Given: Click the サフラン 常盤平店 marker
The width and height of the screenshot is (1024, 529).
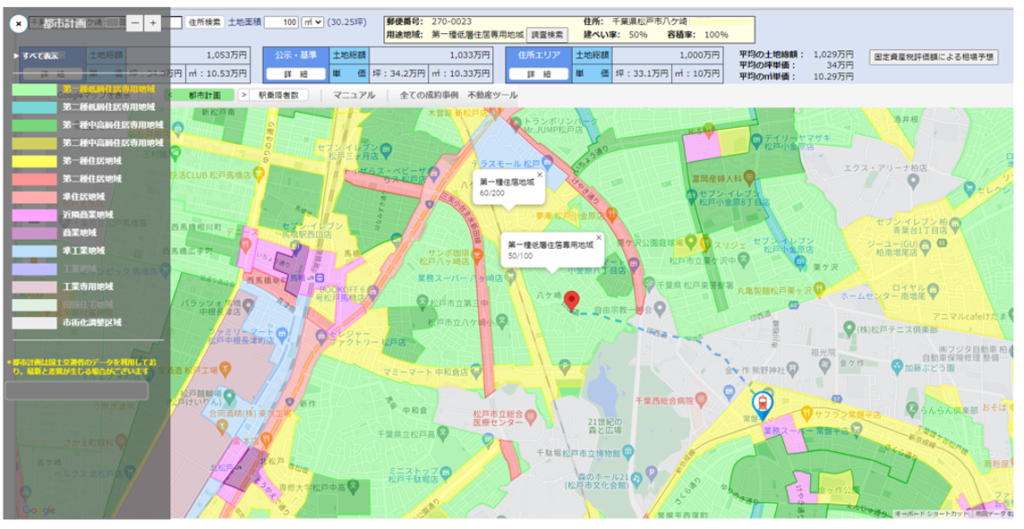Looking at the screenshot, I should click(806, 412).
